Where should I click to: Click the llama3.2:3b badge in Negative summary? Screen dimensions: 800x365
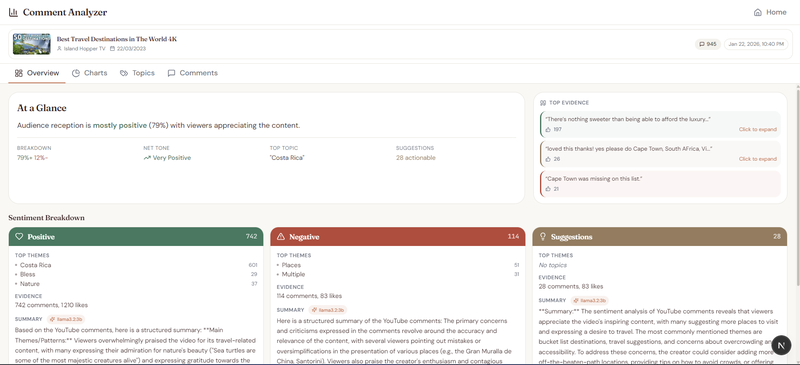328,310
